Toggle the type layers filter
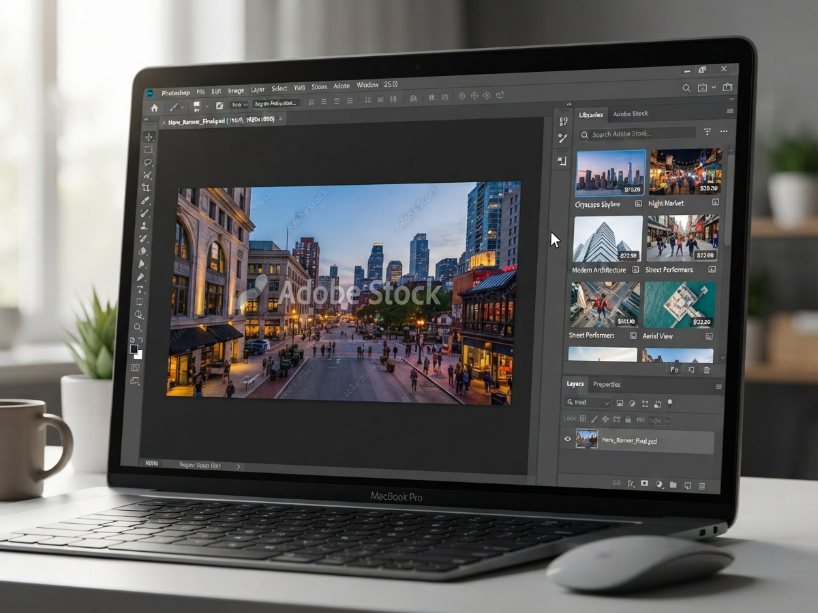This screenshot has width=818, height=613. [645, 403]
